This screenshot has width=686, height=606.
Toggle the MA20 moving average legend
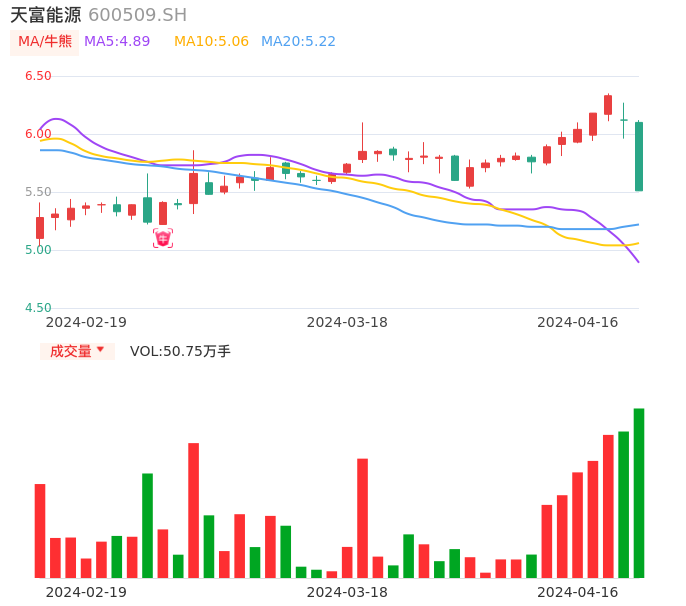pyautogui.click(x=298, y=42)
